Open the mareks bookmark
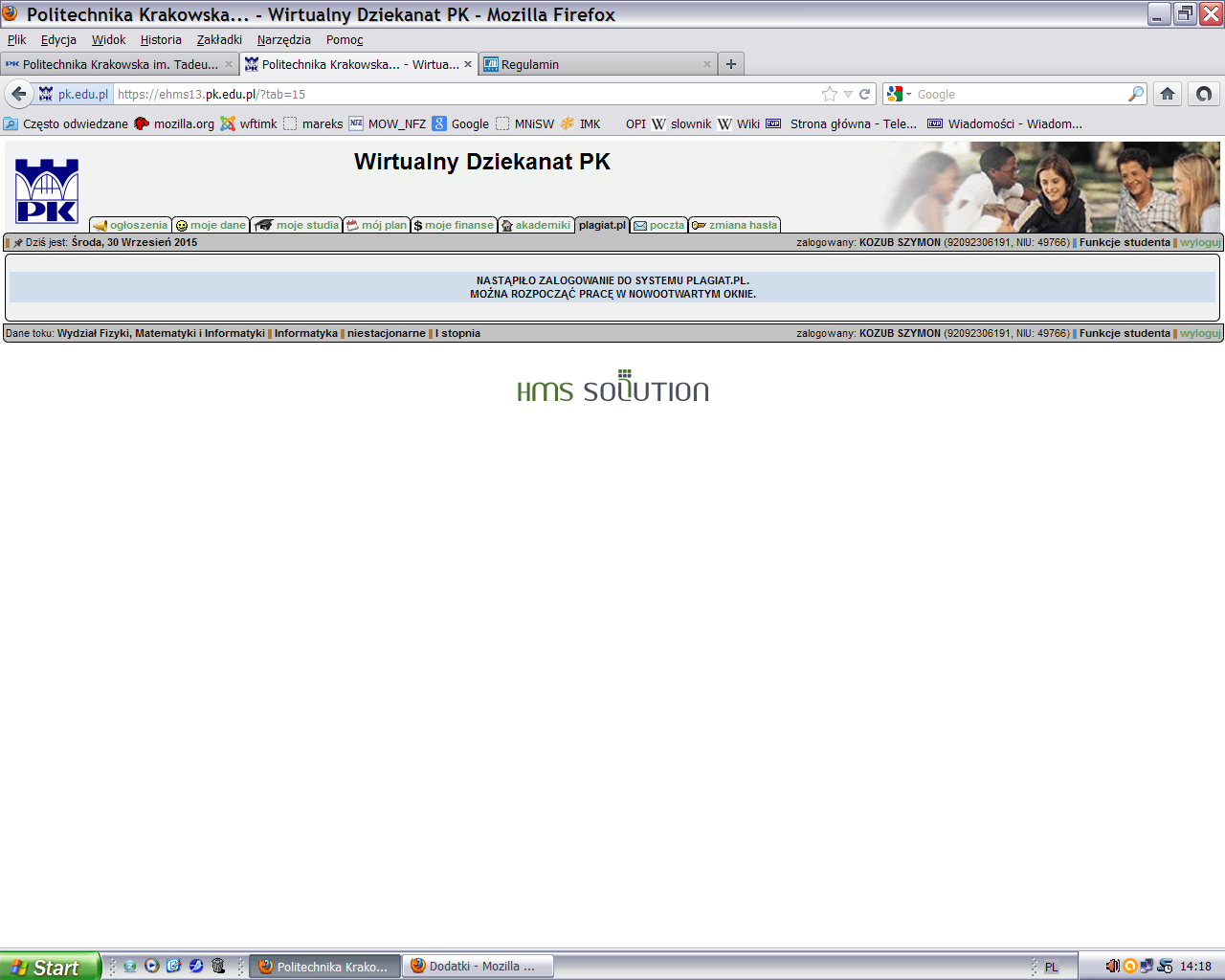The image size is (1225, 980). tap(313, 123)
